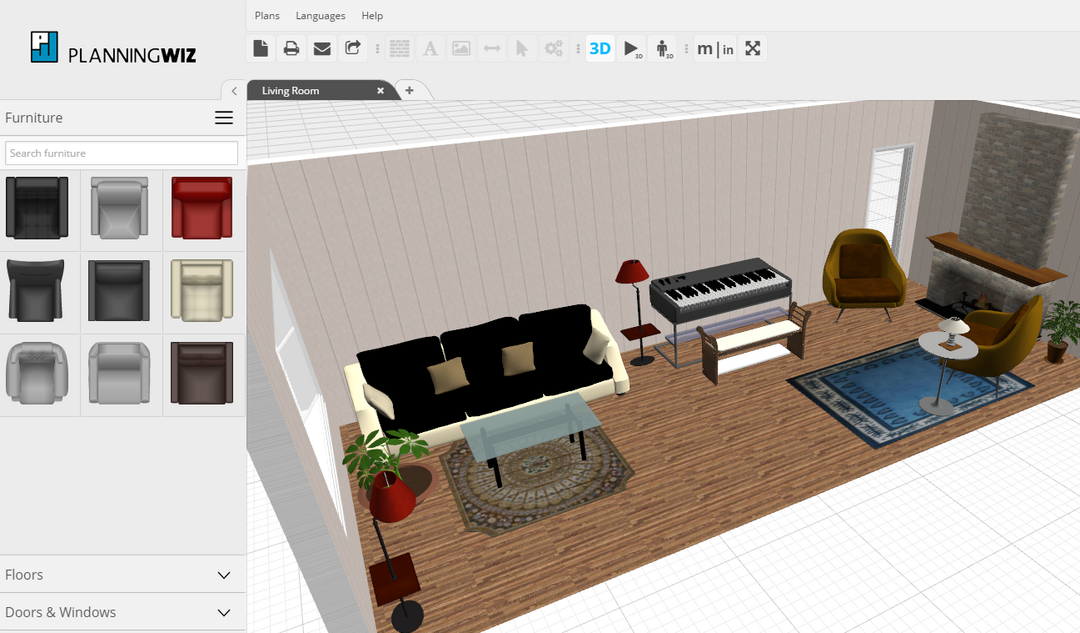This screenshot has width=1080, height=633.
Task: Print the plan with printer icon
Action: pyautogui.click(x=291, y=48)
